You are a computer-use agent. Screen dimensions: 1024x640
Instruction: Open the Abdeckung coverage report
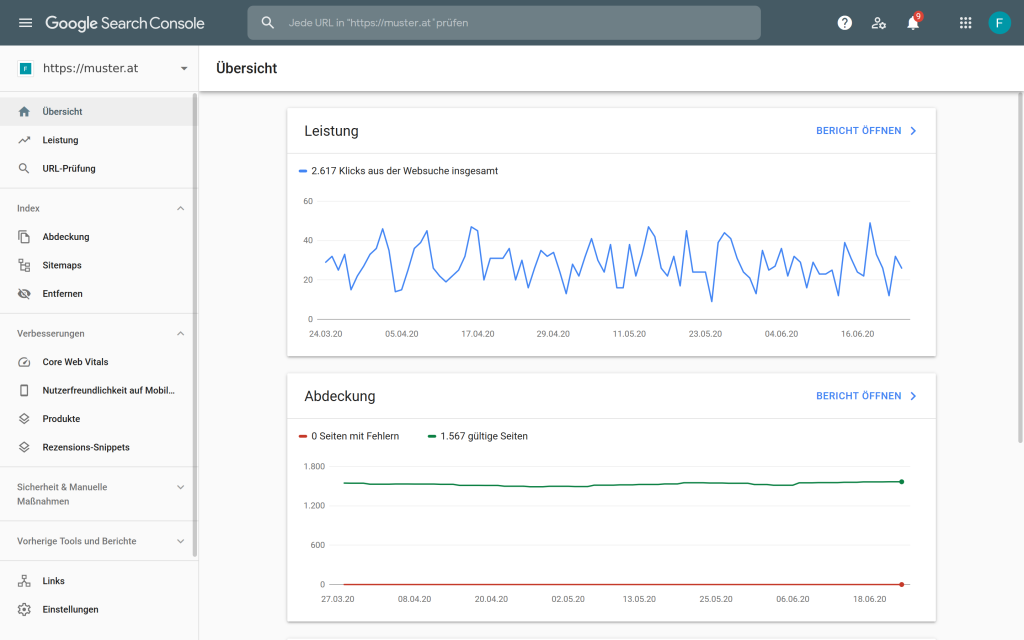[x=67, y=236]
